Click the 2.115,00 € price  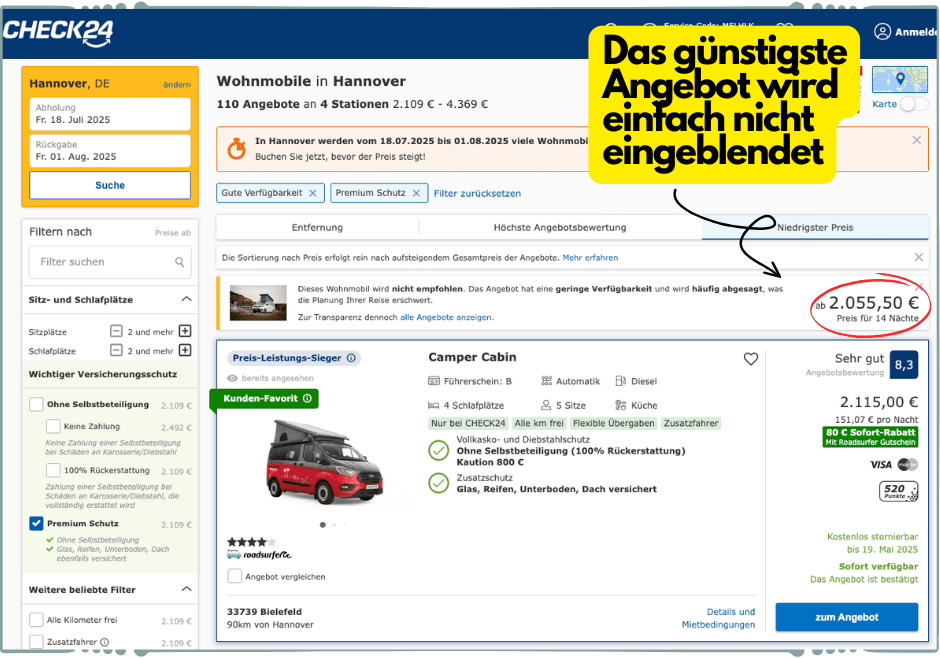(x=879, y=402)
